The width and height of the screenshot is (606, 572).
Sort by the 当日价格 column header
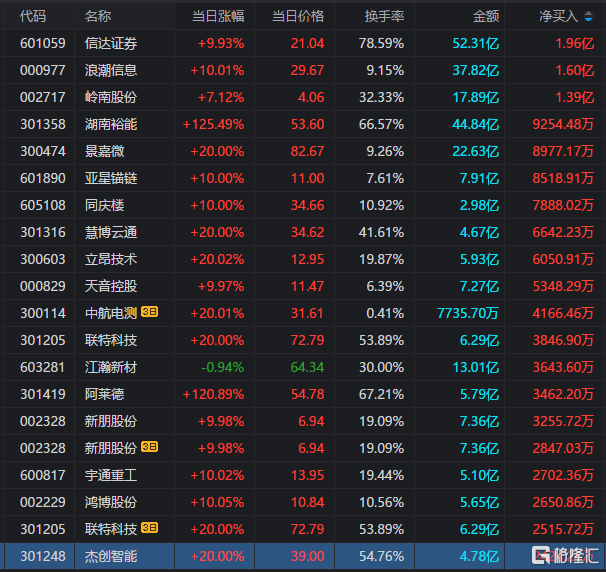click(x=298, y=17)
